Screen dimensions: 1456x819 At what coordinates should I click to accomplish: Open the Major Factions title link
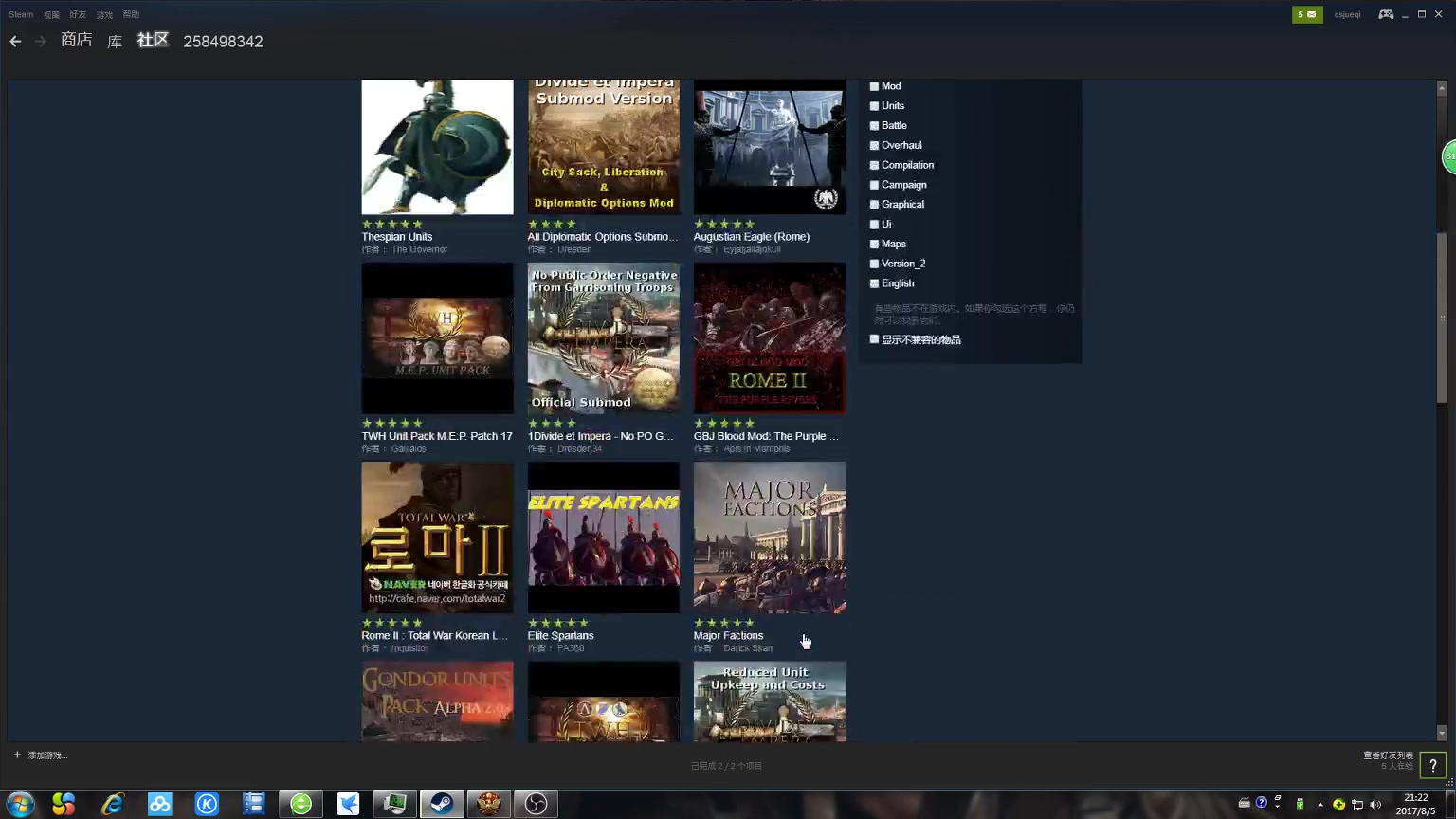728,636
